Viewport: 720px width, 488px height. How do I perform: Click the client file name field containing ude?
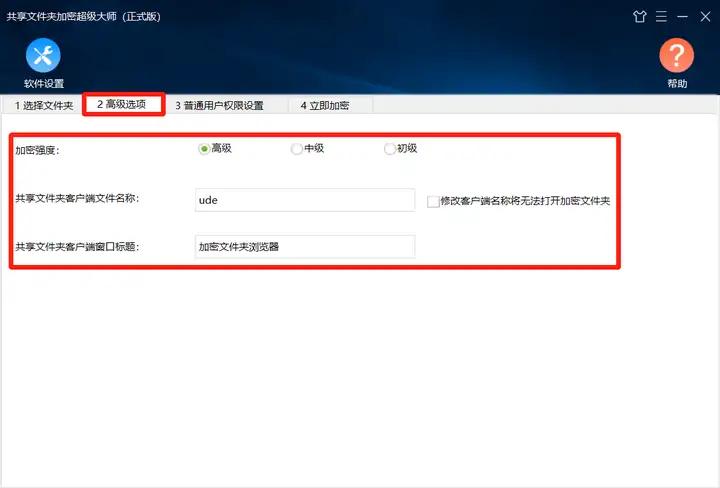pos(304,200)
